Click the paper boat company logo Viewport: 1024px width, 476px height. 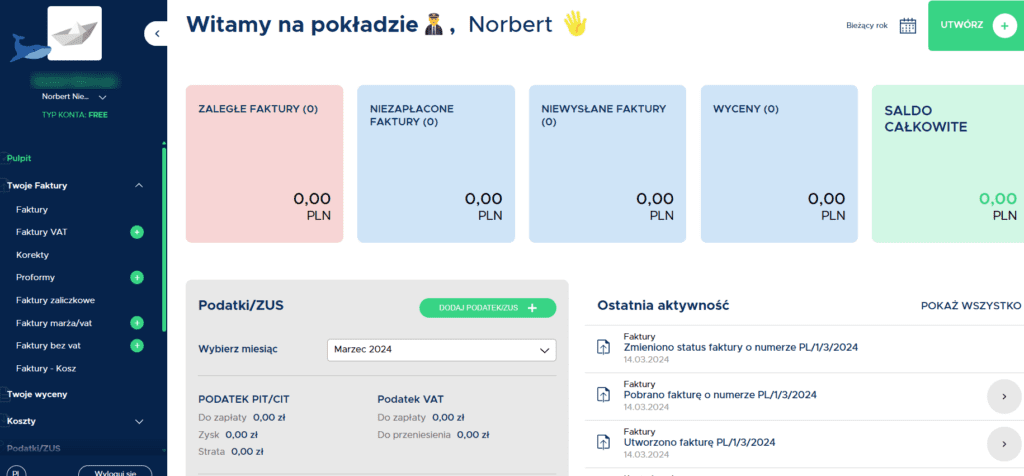click(74, 33)
